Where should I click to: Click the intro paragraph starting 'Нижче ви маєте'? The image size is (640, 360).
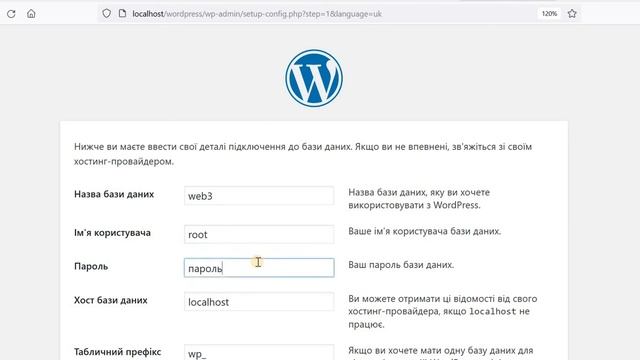[x=303, y=154]
